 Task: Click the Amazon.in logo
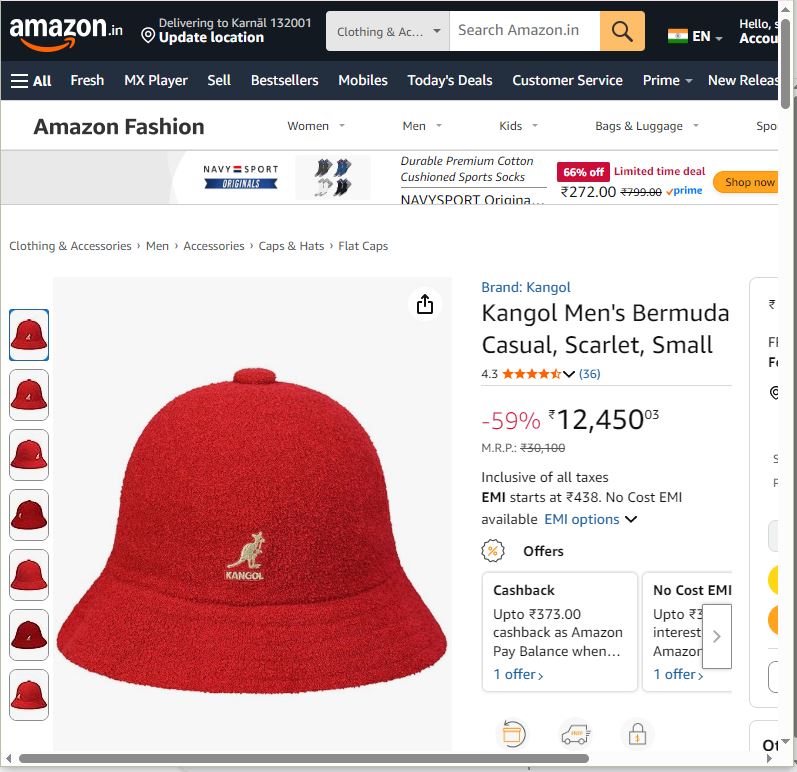(66, 32)
